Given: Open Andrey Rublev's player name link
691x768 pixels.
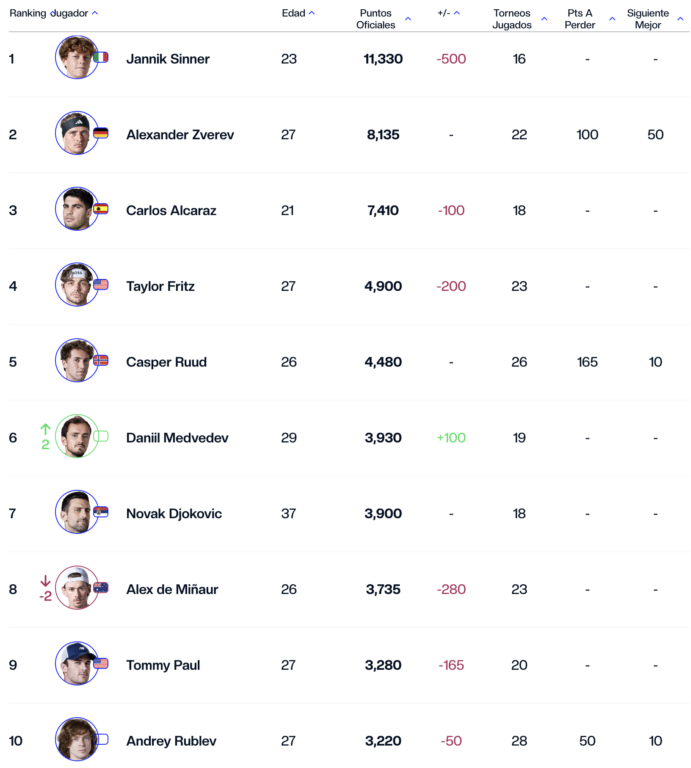Looking at the screenshot, I should pyautogui.click(x=171, y=741).
